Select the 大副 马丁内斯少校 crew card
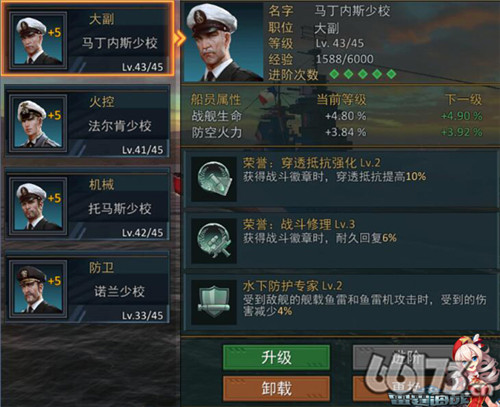 pos(87,39)
